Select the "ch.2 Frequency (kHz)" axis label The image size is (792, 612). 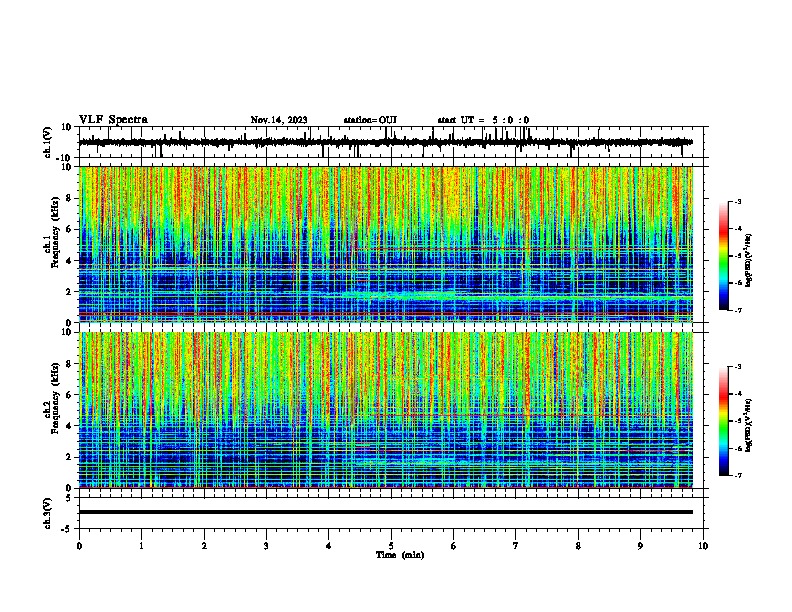click(x=51, y=400)
